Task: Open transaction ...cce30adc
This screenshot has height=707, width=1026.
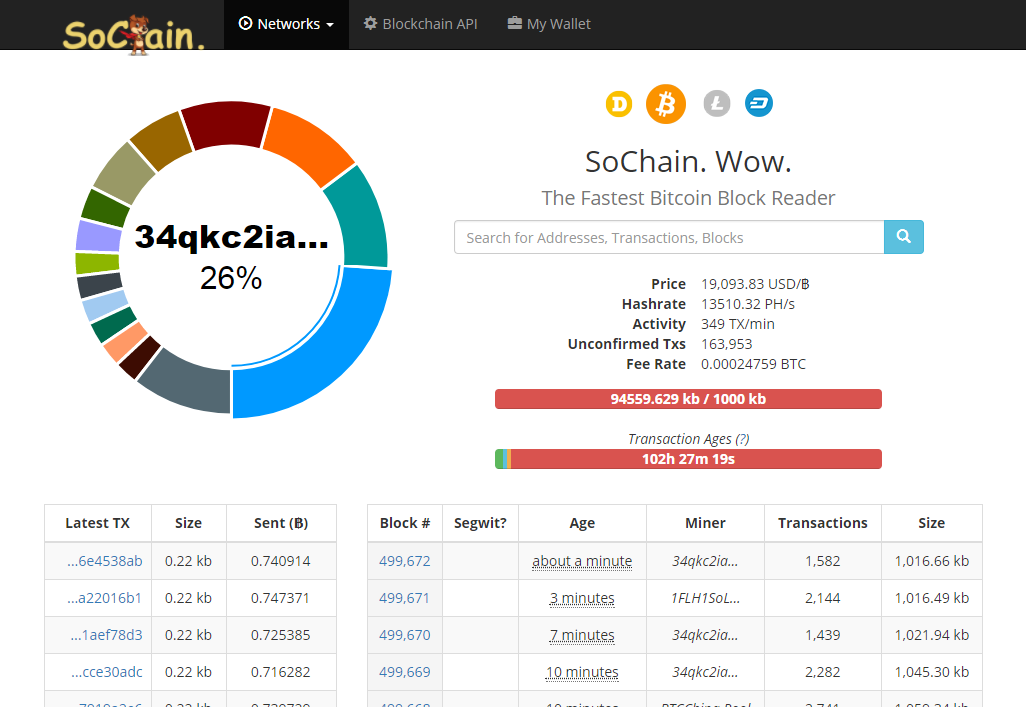Action: coord(107,672)
